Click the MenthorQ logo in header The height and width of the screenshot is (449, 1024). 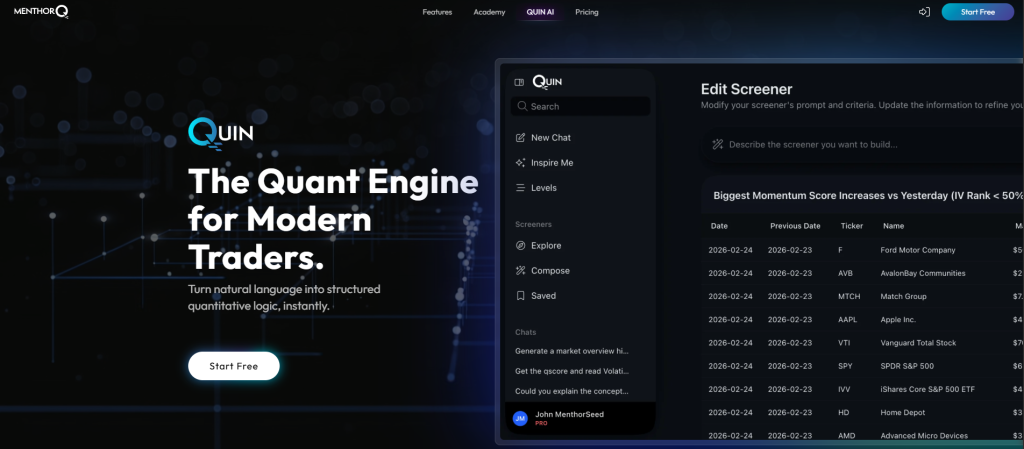41,11
